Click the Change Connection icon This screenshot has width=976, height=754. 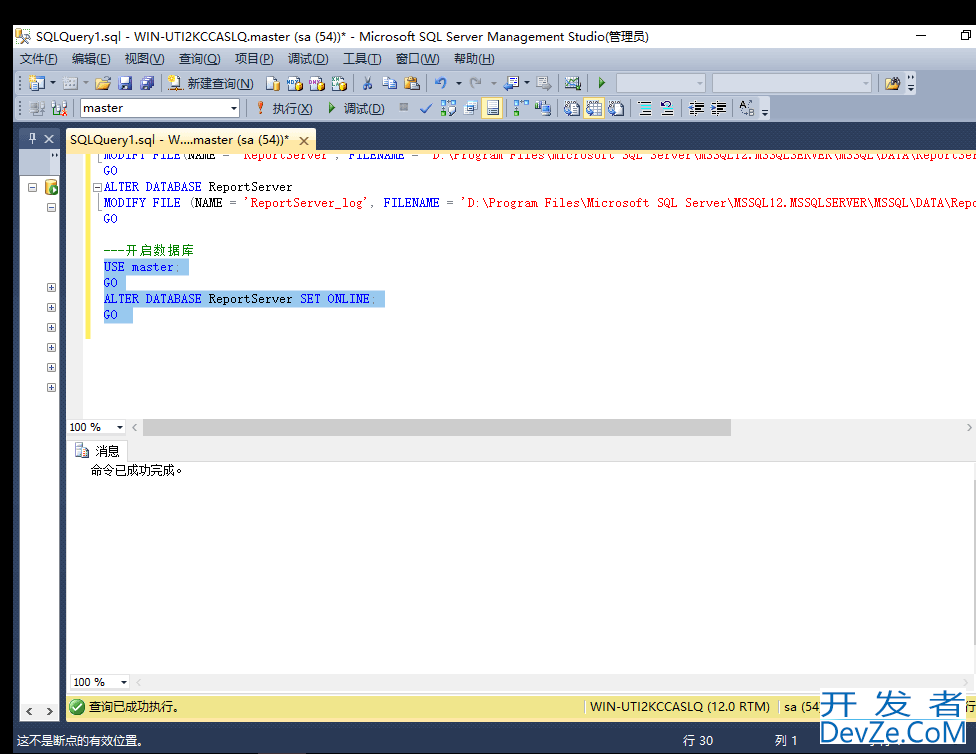tap(59, 108)
